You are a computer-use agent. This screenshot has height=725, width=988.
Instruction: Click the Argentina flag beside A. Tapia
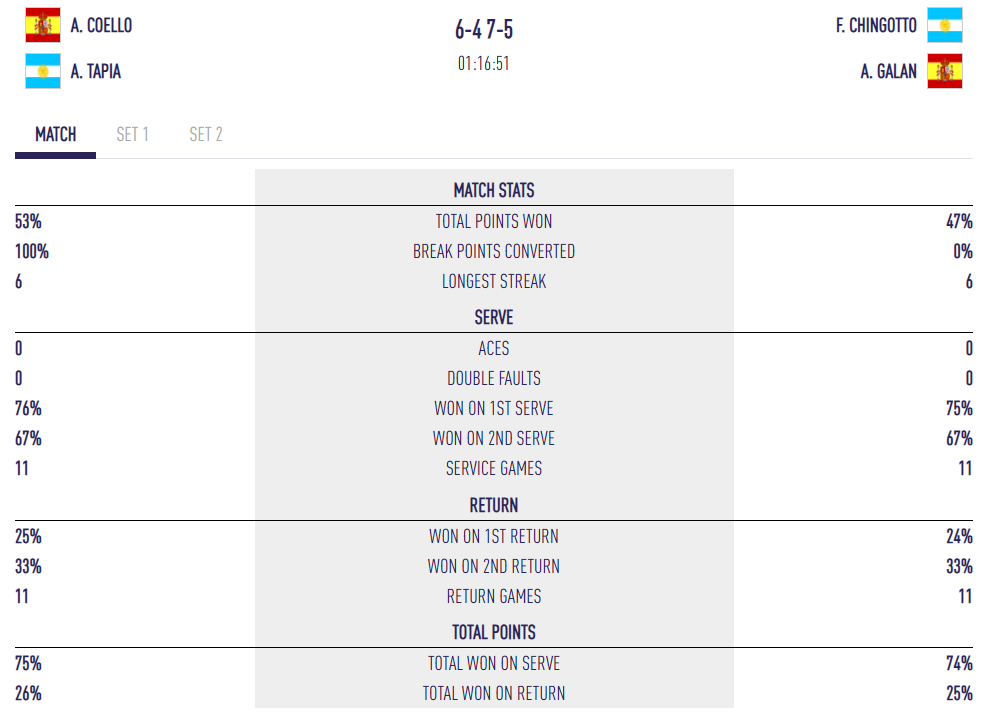(x=43, y=71)
